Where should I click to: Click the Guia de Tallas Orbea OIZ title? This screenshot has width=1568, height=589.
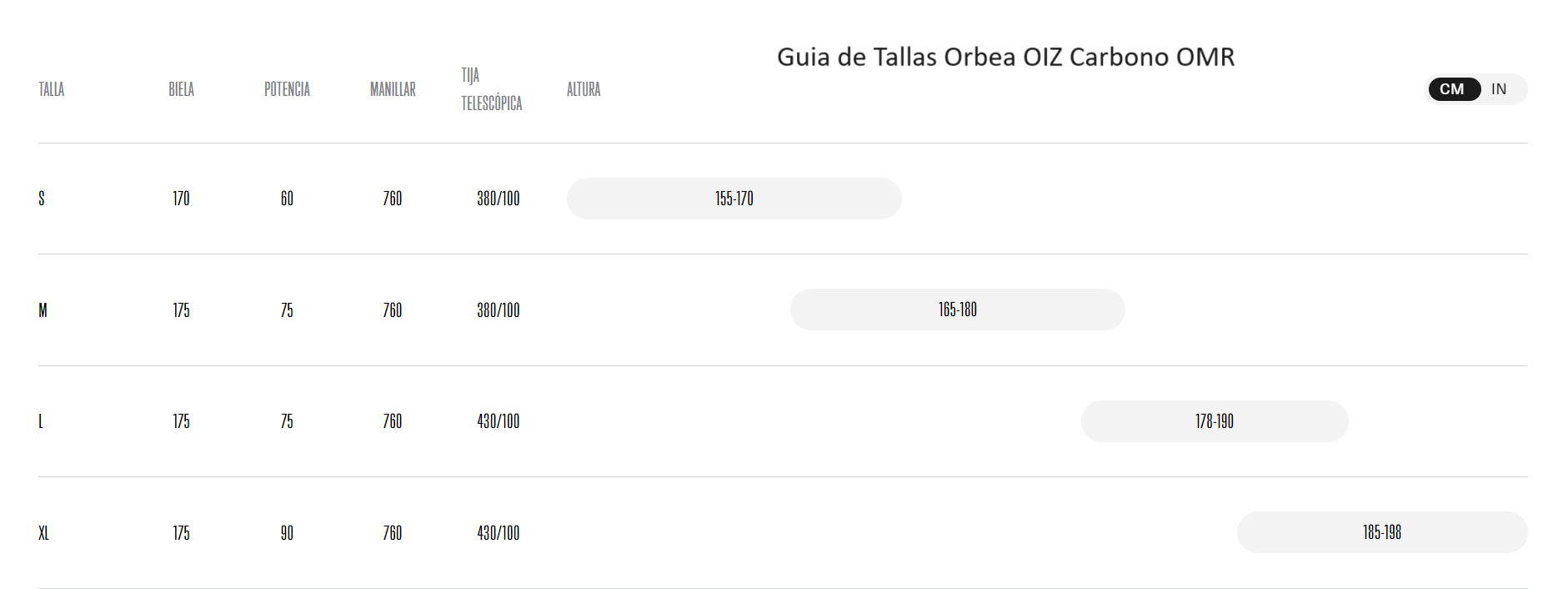click(x=1005, y=57)
